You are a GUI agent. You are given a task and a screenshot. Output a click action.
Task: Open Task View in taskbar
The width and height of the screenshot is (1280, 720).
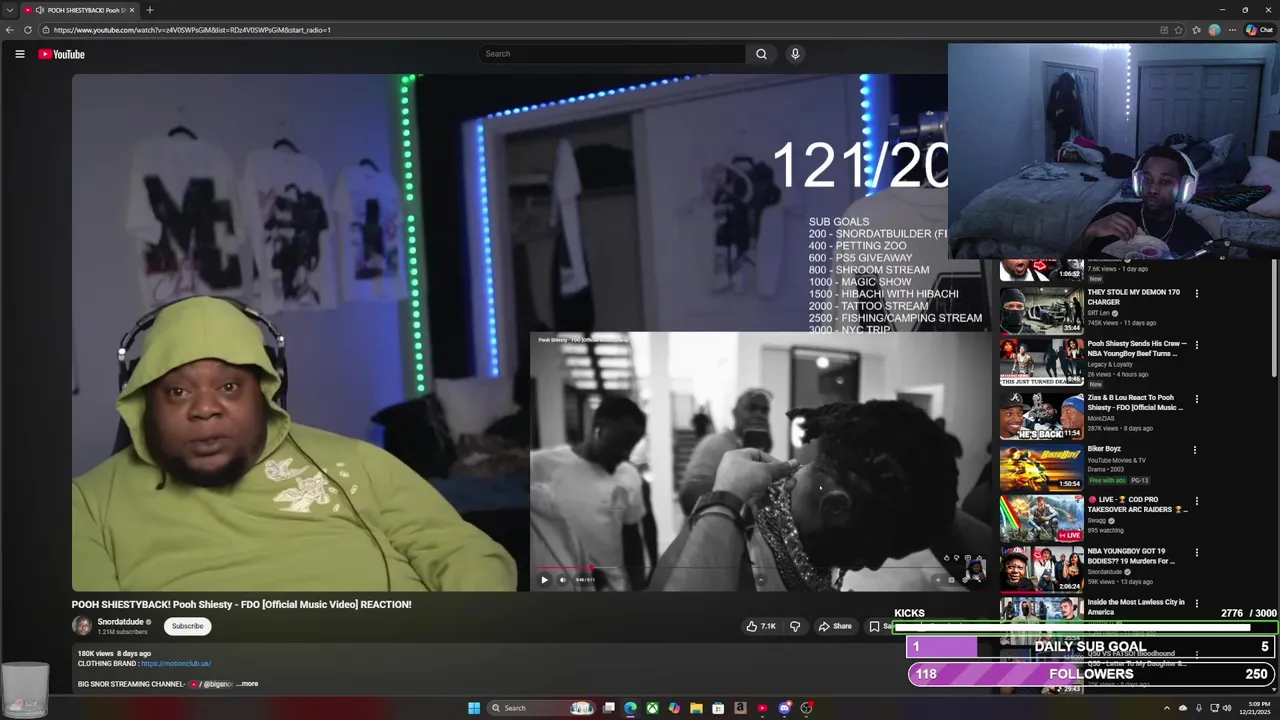pos(608,708)
